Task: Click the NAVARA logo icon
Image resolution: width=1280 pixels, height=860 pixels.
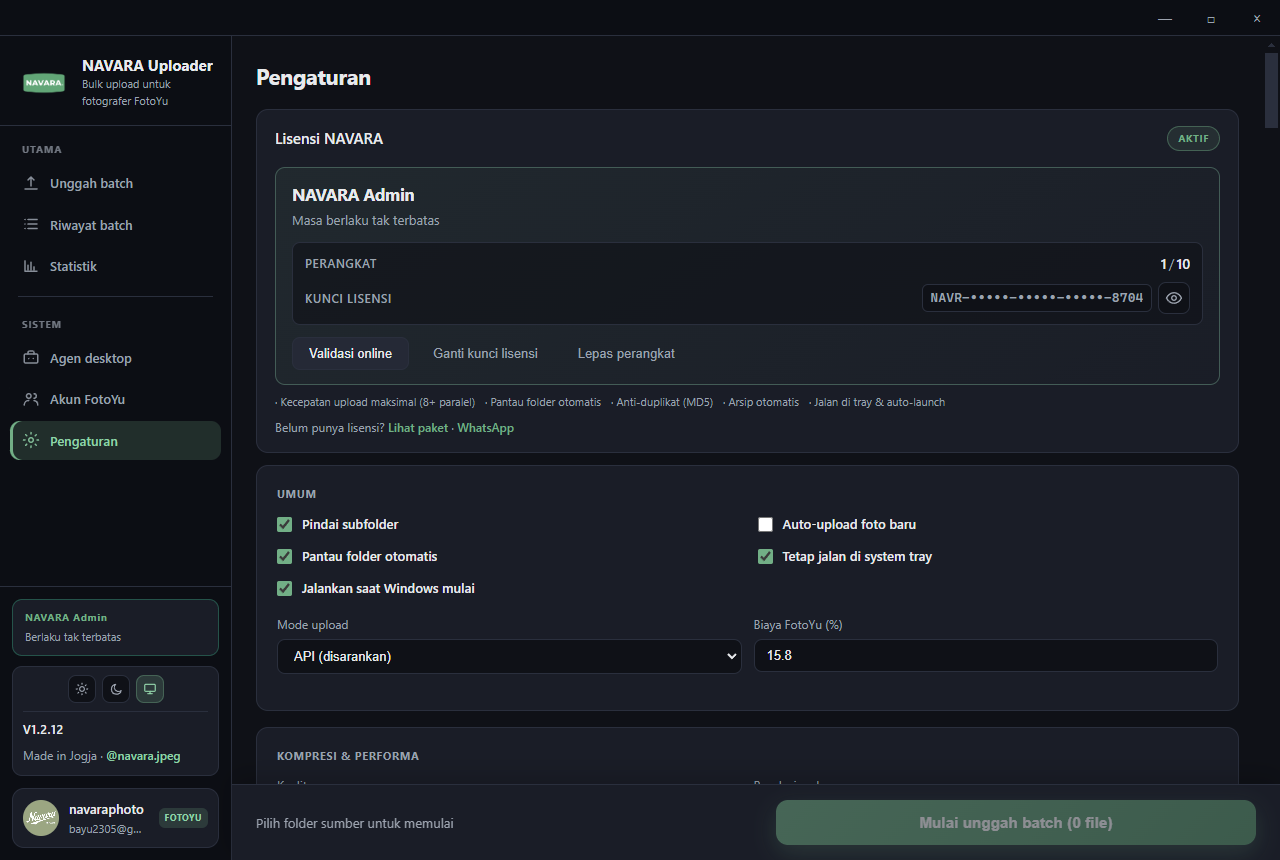Action: (44, 83)
